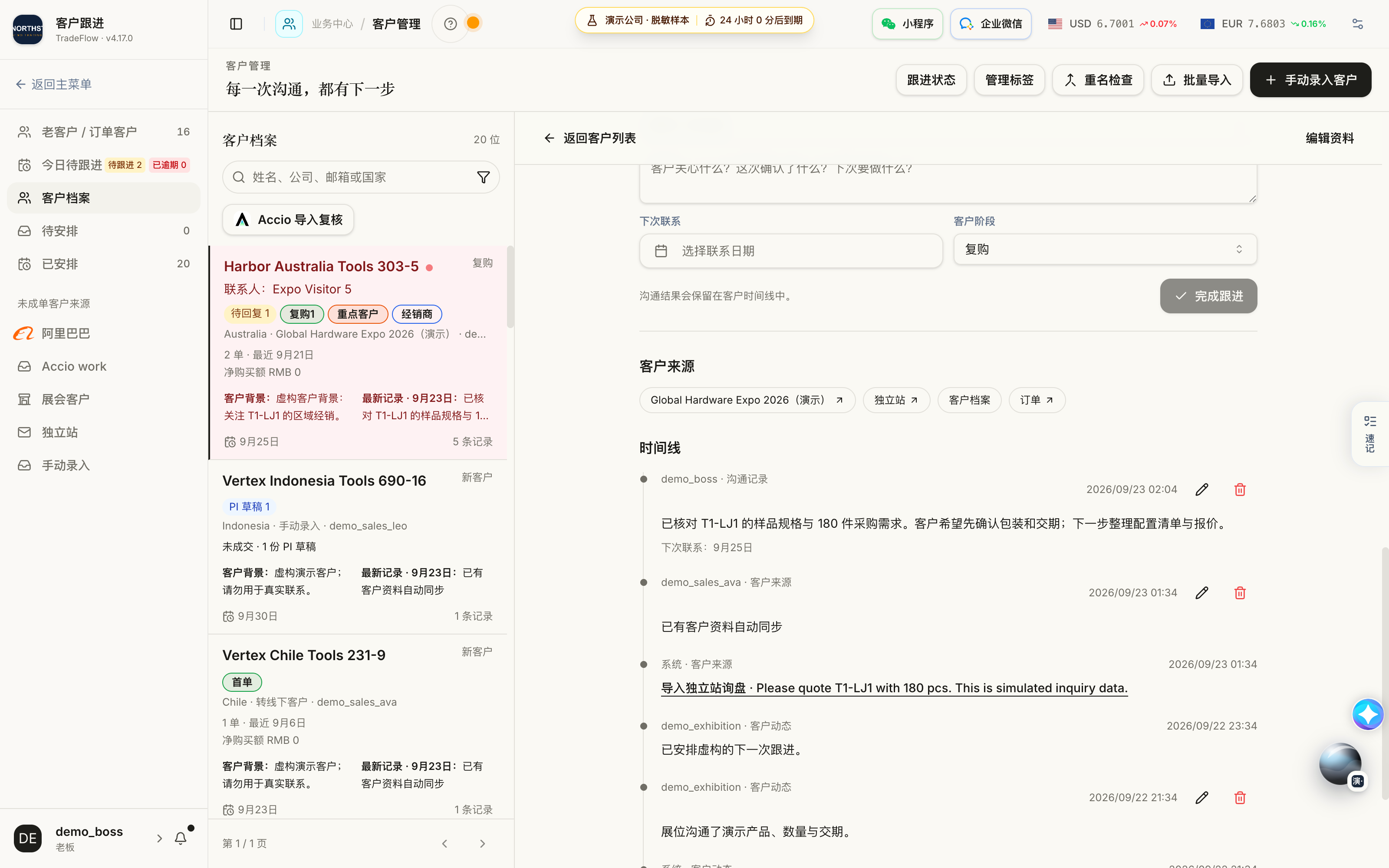Open 导入独立站询盘 timeline link

894,688
